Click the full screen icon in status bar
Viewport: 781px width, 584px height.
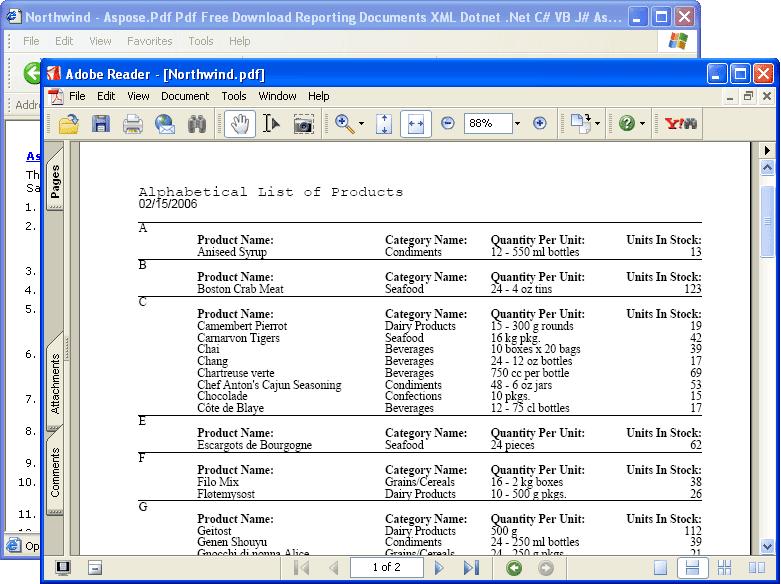63,568
